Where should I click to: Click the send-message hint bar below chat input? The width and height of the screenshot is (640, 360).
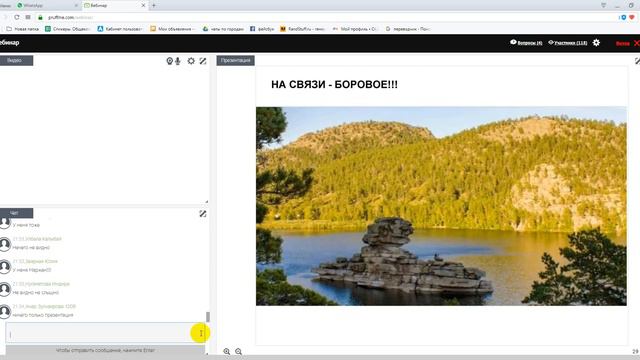[105, 350]
